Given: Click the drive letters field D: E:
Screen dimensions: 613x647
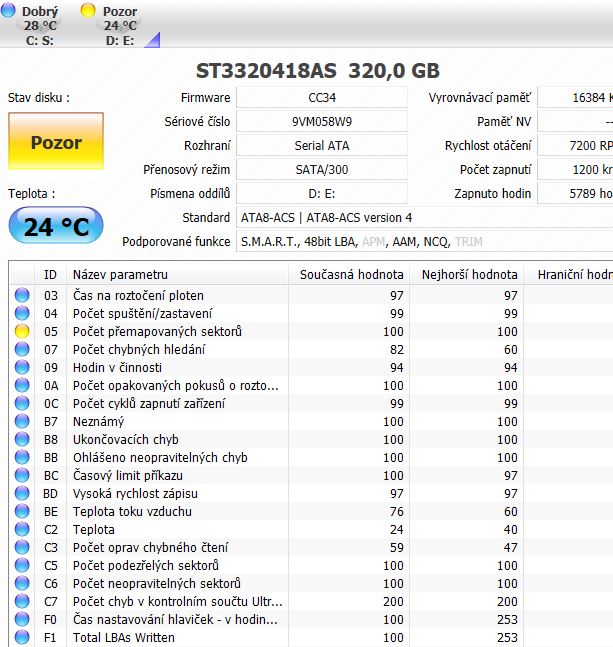Looking at the screenshot, I should [322, 194].
